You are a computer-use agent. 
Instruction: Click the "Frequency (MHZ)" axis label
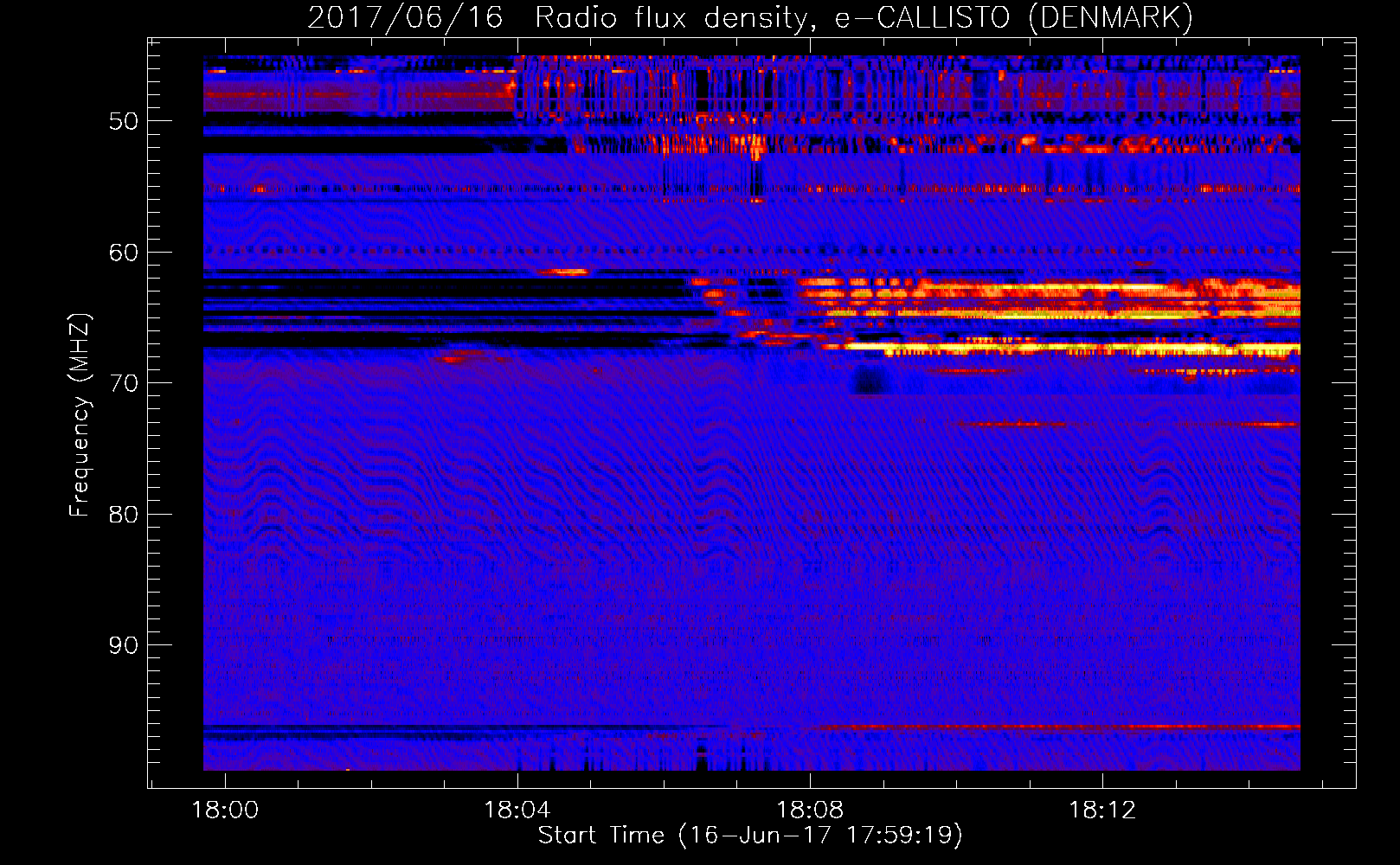pyautogui.click(x=80, y=415)
